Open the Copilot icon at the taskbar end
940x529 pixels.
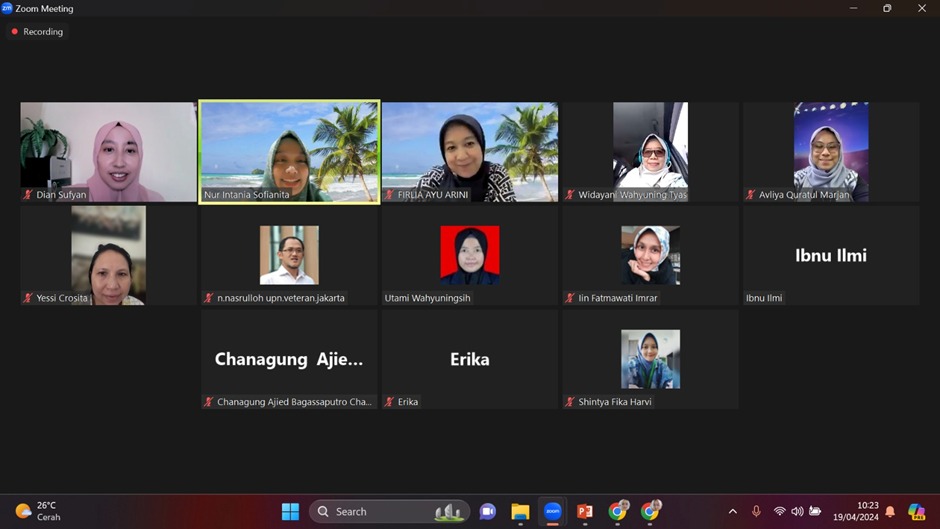(x=916, y=511)
